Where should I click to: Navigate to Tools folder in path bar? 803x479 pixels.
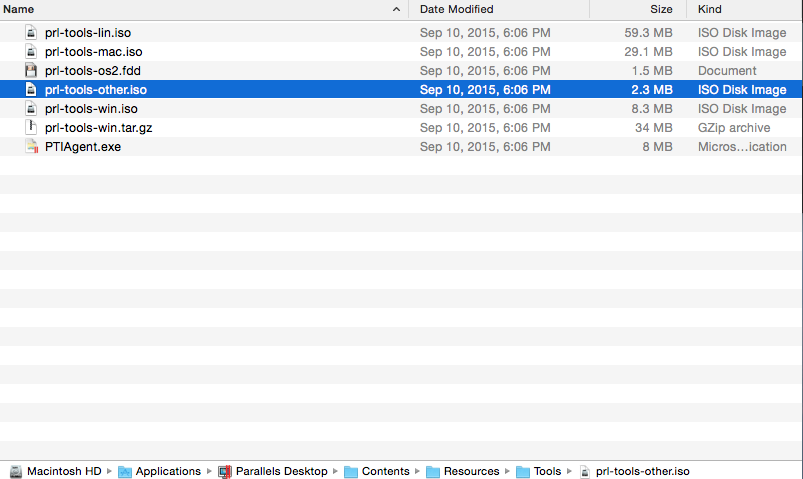[547, 471]
